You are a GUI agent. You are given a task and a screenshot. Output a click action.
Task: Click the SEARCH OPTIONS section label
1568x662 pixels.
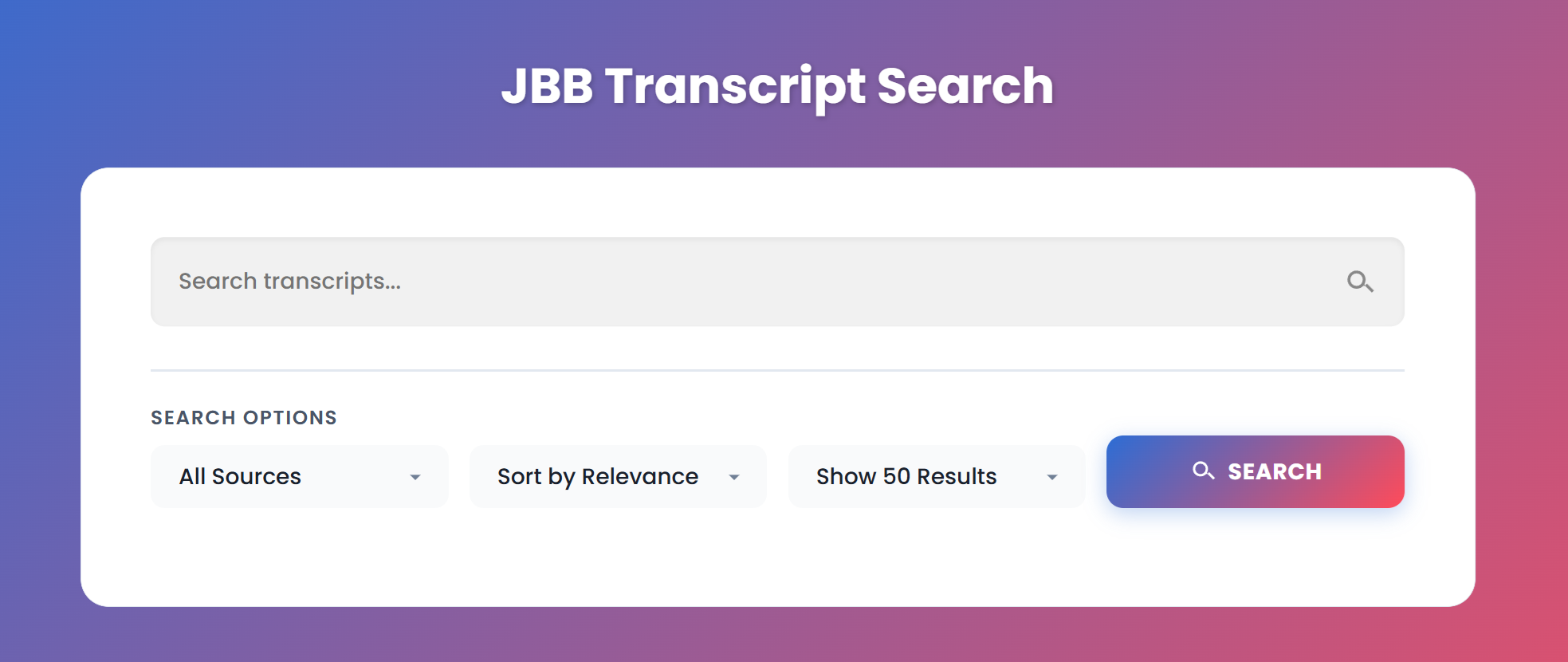click(244, 418)
